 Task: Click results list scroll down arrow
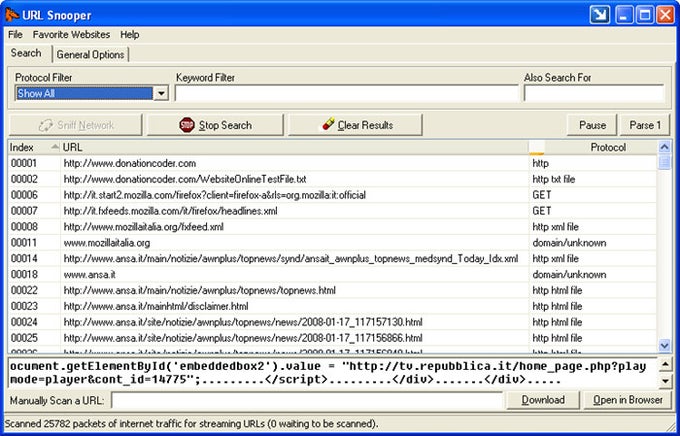coord(664,345)
